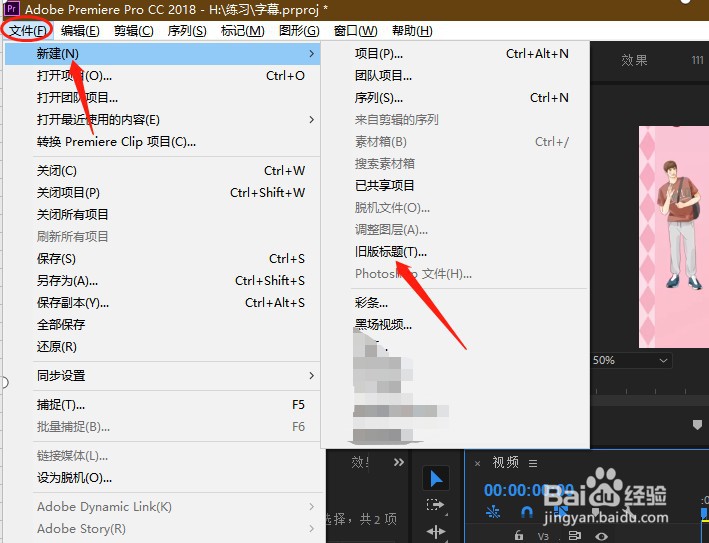
Task: Open the 50% monitor zoom dropdown
Action: (x=631, y=360)
